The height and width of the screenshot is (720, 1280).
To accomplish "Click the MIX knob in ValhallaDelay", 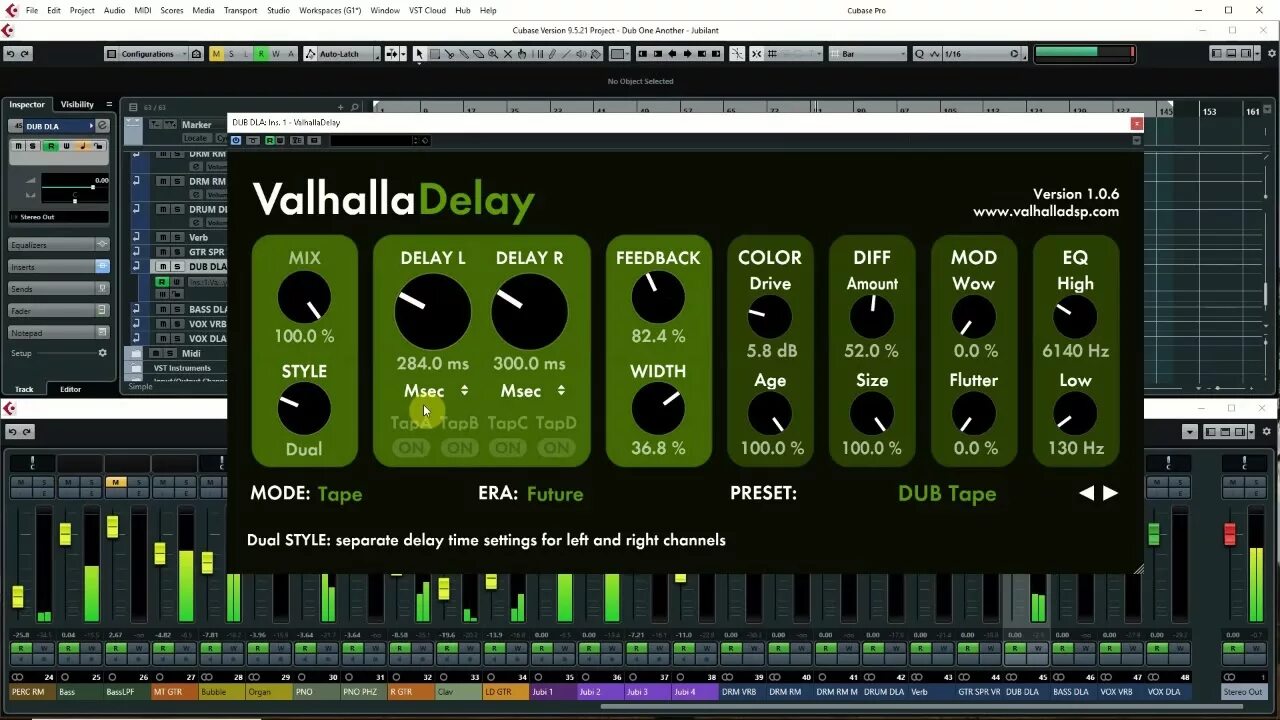I will pyautogui.click(x=304, y=300).
